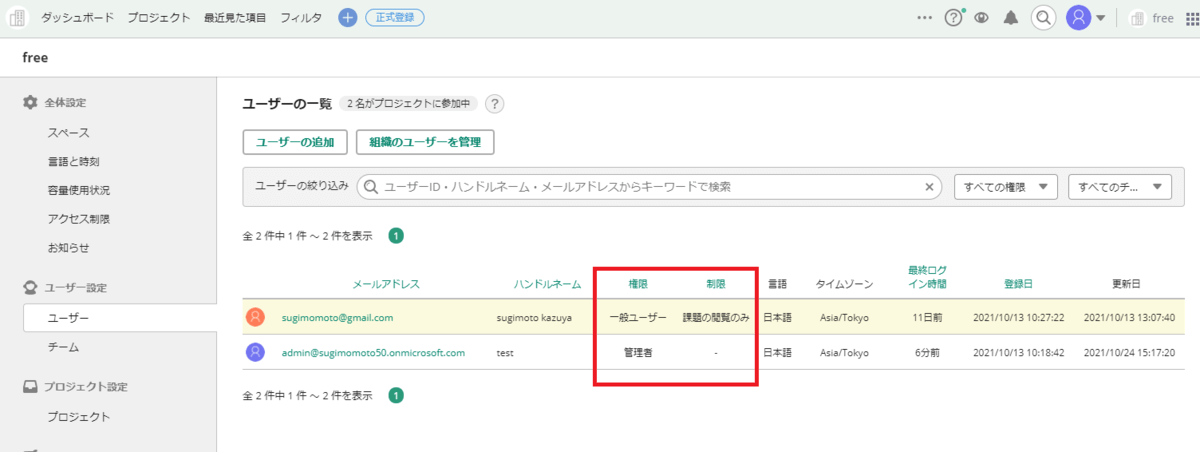The height and width of the screenshot is (452, 1200).
Task: Click the gear icon for 全体設定
Action: [x=30, y=103]
